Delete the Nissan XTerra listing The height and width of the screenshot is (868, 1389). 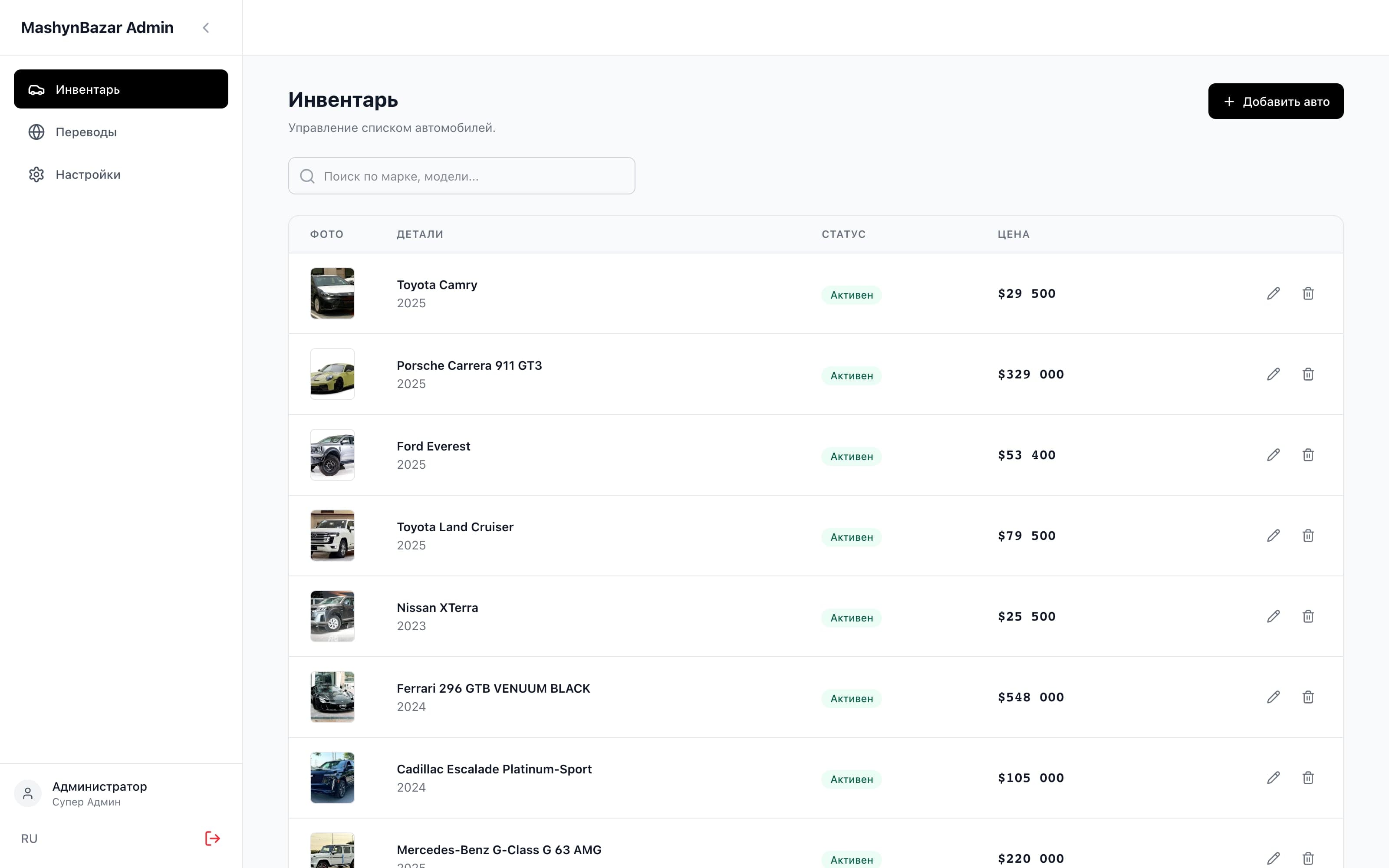coord(1308,616)
